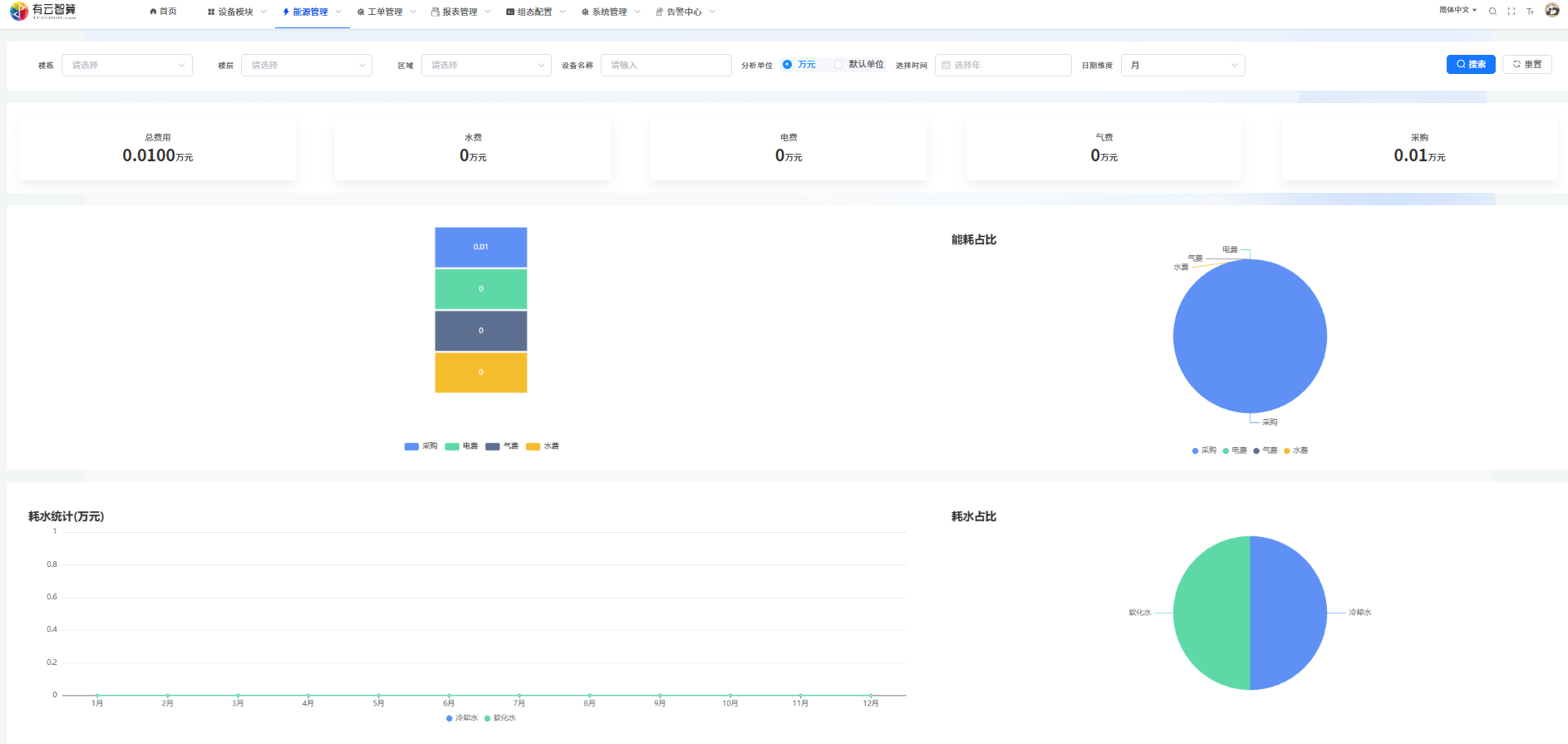The width and height of the screenshot is (1568, 744).
Task: Toggle 电费 legend in 能耗占比 pie chart
Action: pos(1226,451)
